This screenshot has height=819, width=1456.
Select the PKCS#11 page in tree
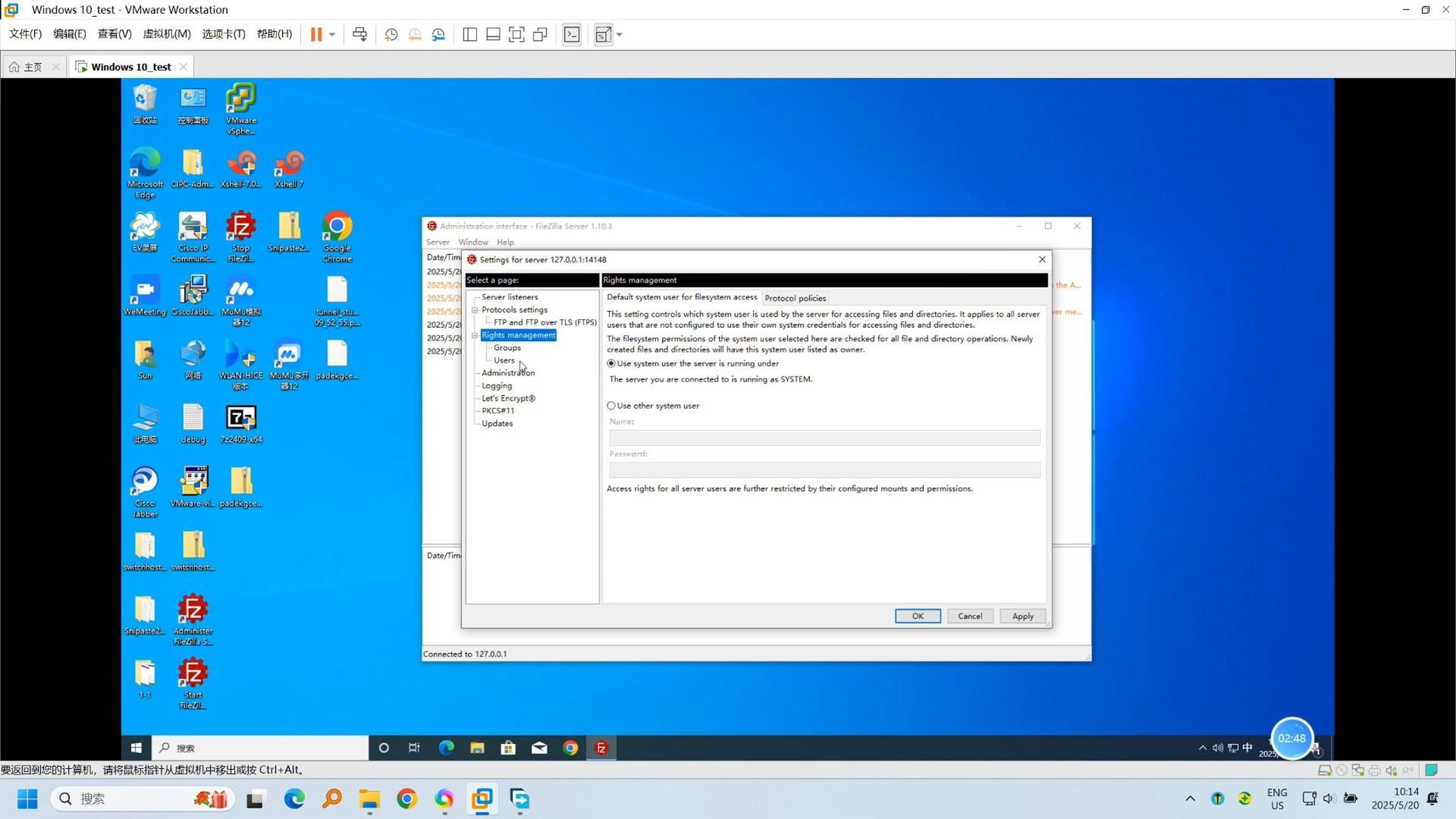[498, 411]
